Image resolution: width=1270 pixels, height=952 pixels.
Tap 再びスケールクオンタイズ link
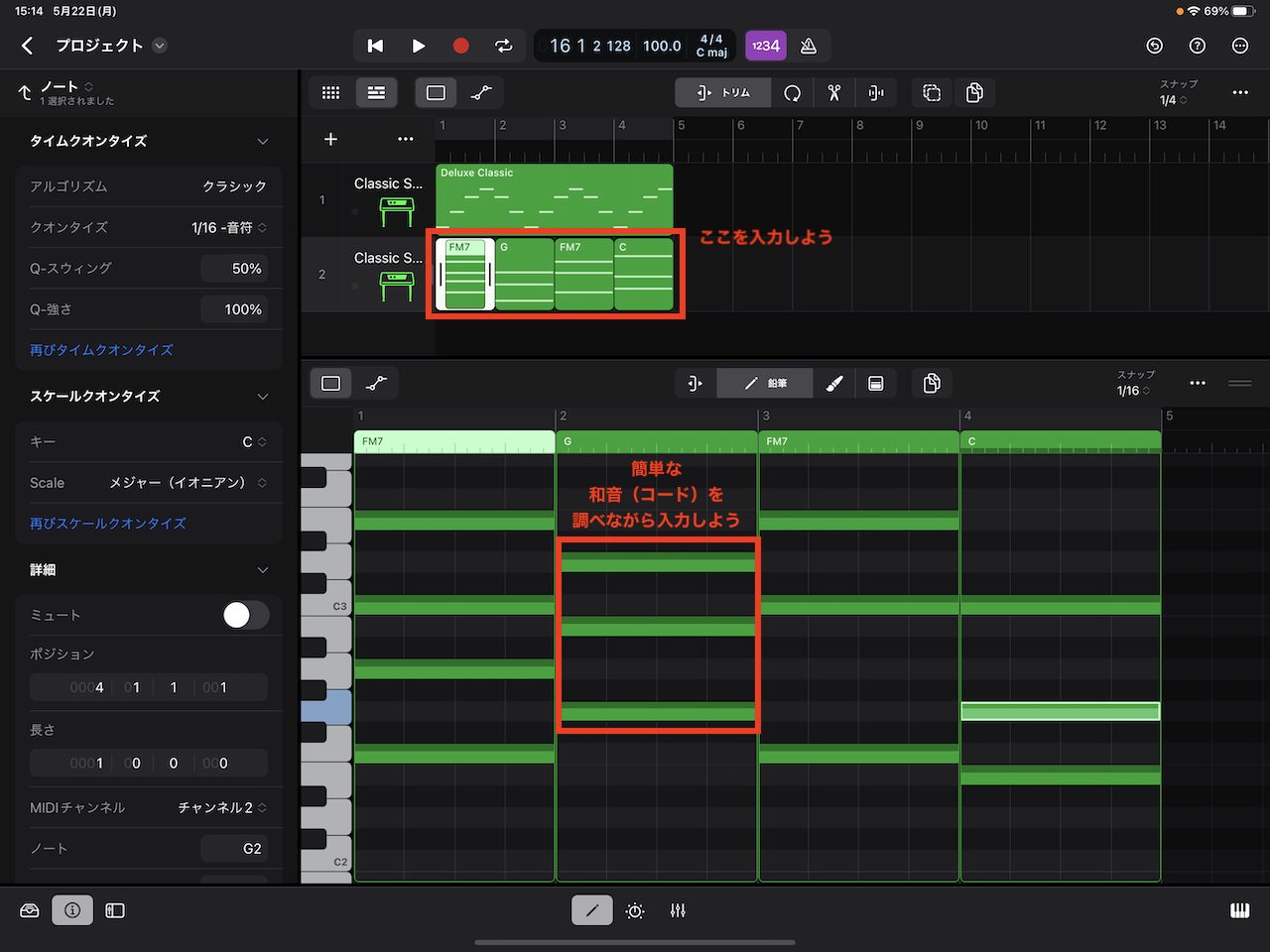[108, 524]
